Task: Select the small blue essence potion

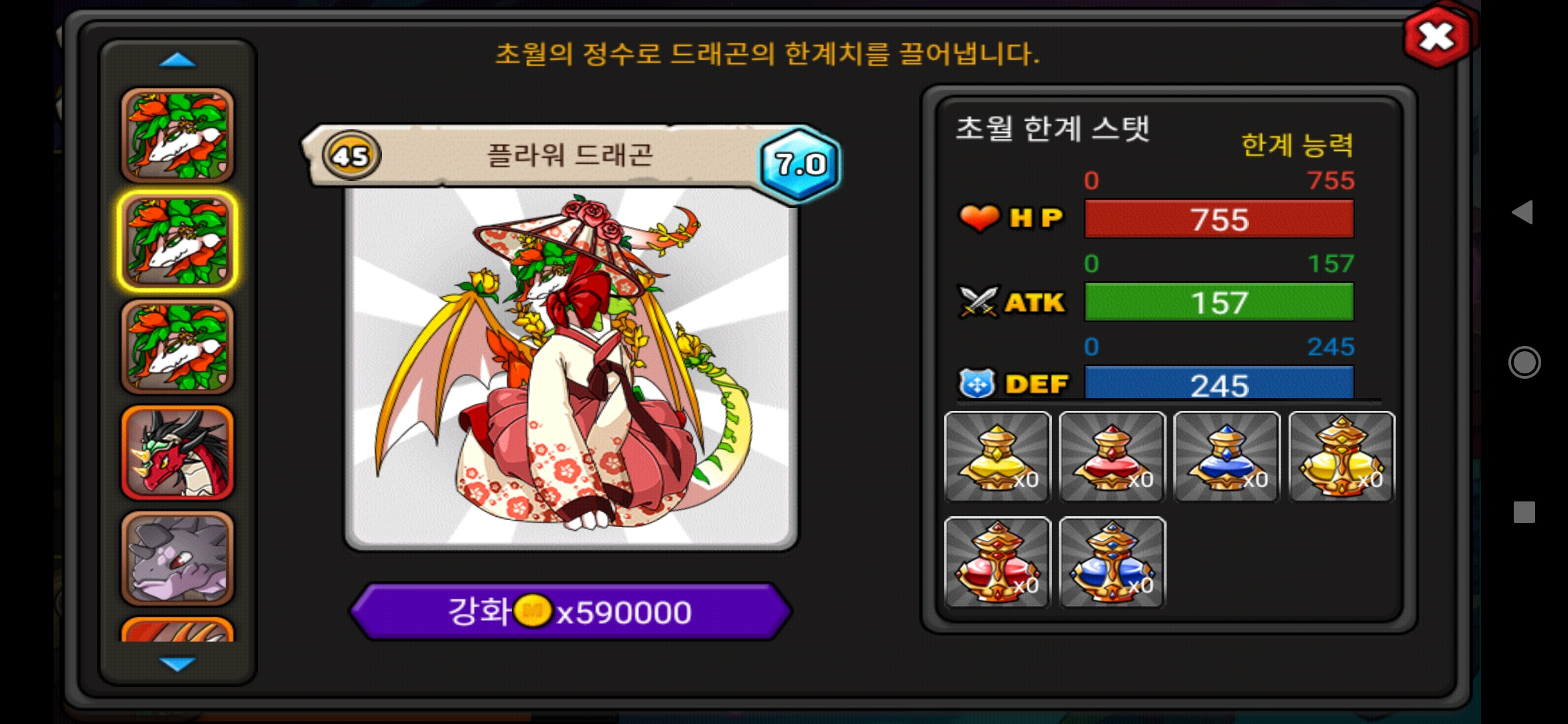Action: [x=1227, y=457]
